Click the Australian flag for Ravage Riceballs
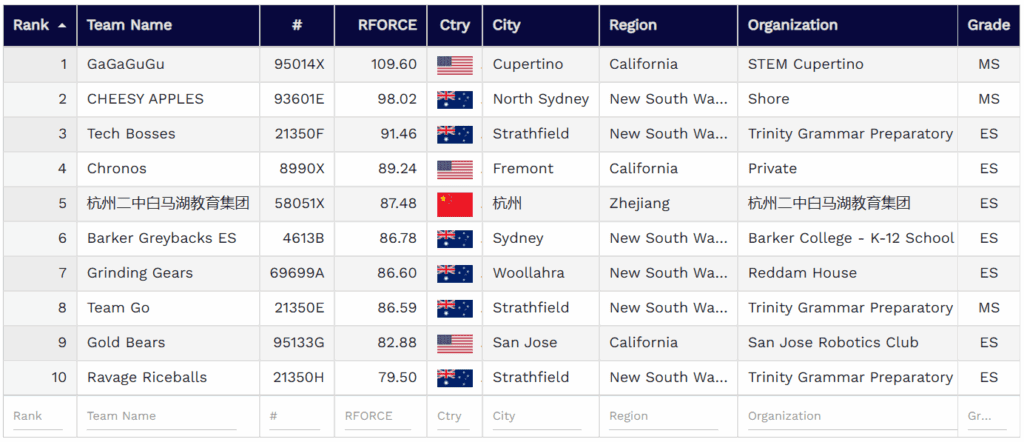Image resolution: width=1024 pixels, height=442 pixels. 454,378
